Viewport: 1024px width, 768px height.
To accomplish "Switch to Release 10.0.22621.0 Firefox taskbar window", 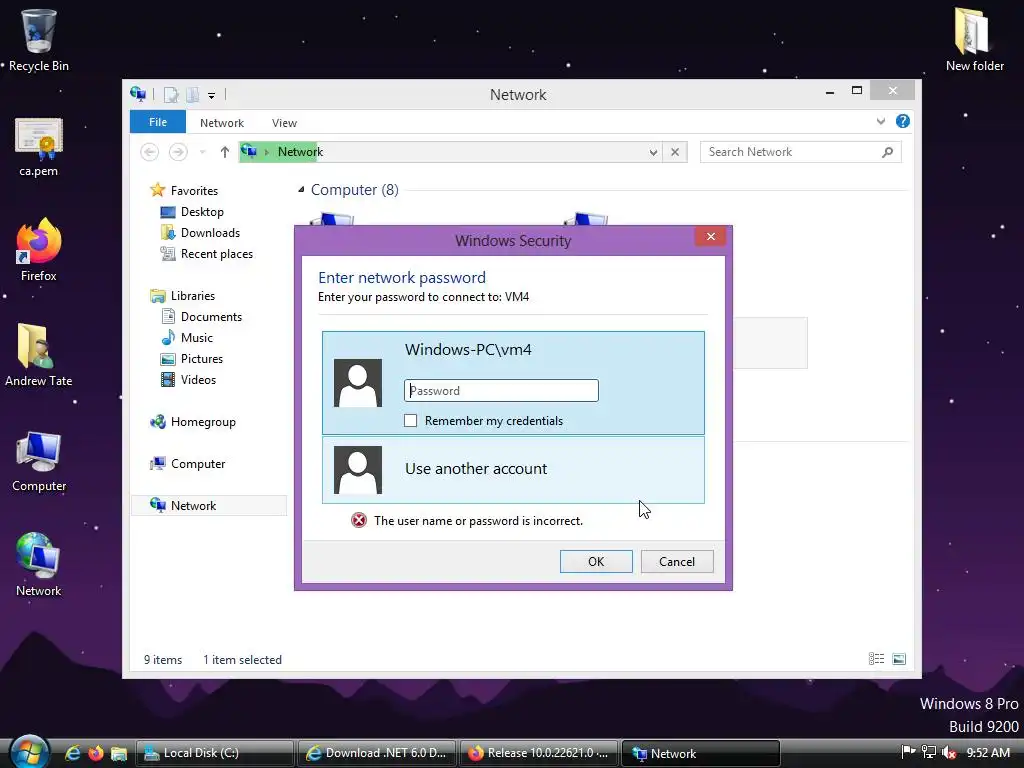I will point(538,753).
